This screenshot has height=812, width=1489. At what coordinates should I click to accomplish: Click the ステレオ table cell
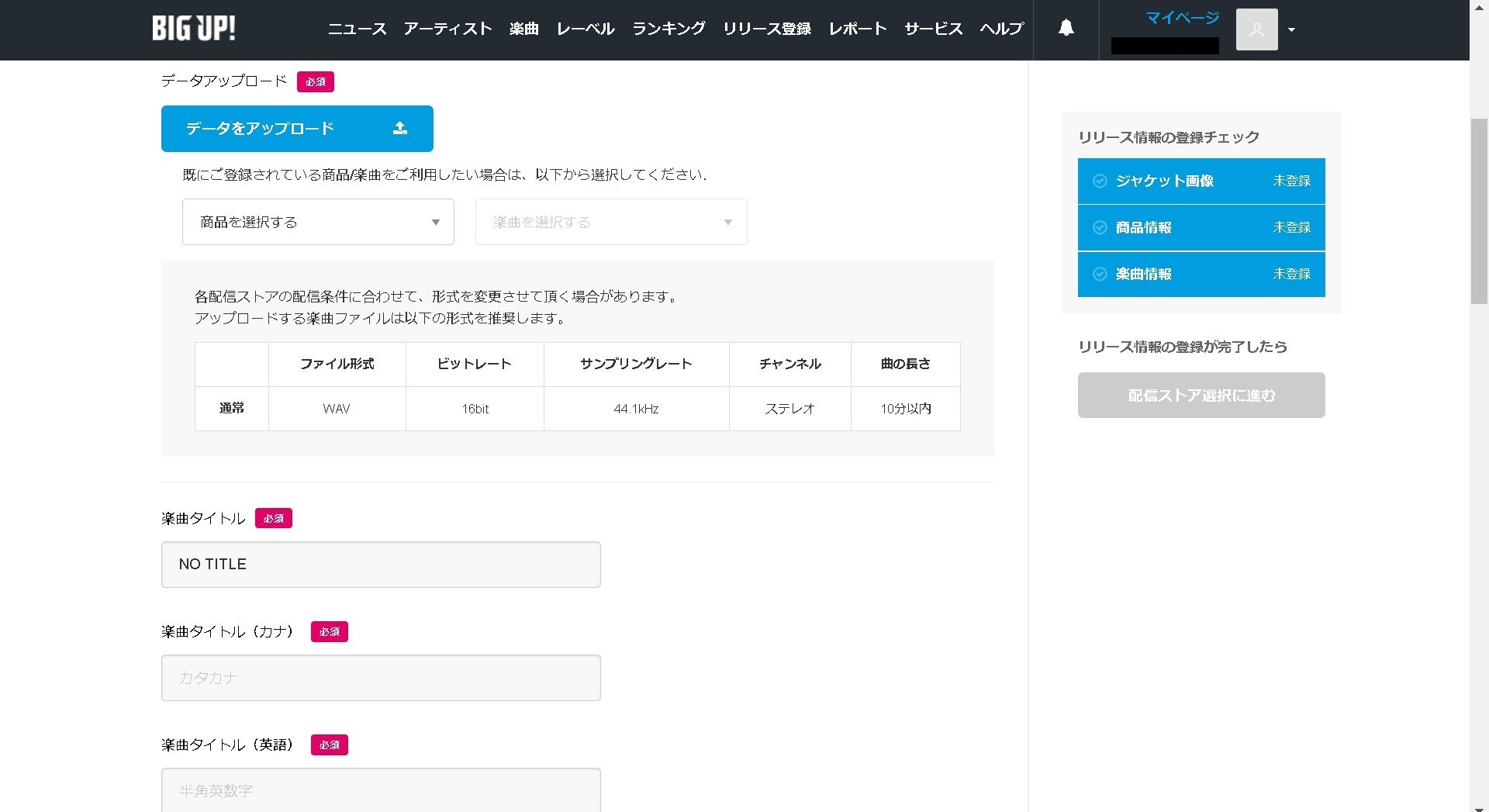(x=789, y=409)
